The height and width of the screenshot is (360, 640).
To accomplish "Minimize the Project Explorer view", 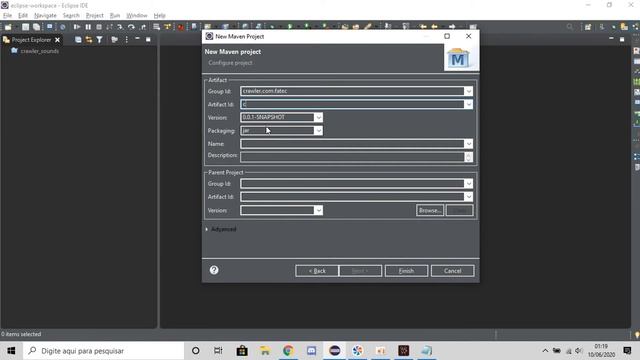I will pyautogui.click(x=137, y=39).
